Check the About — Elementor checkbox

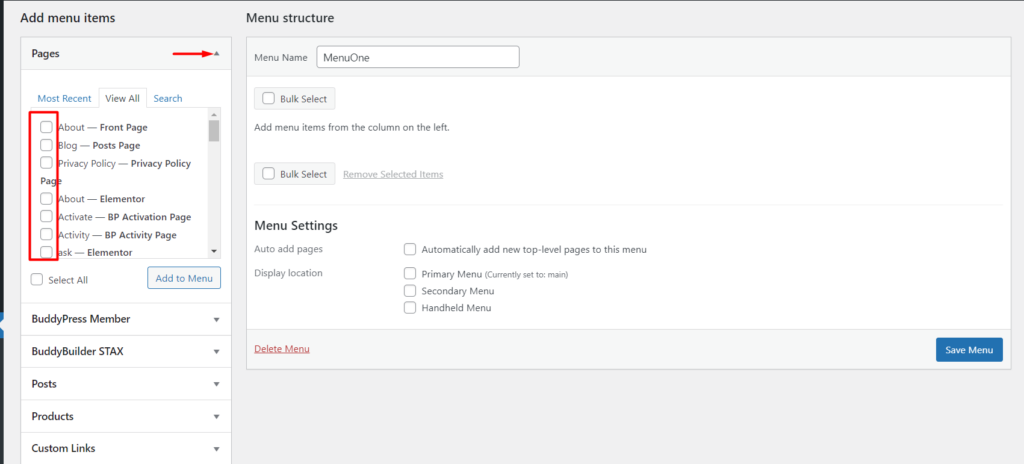click(x=46, y=198)
